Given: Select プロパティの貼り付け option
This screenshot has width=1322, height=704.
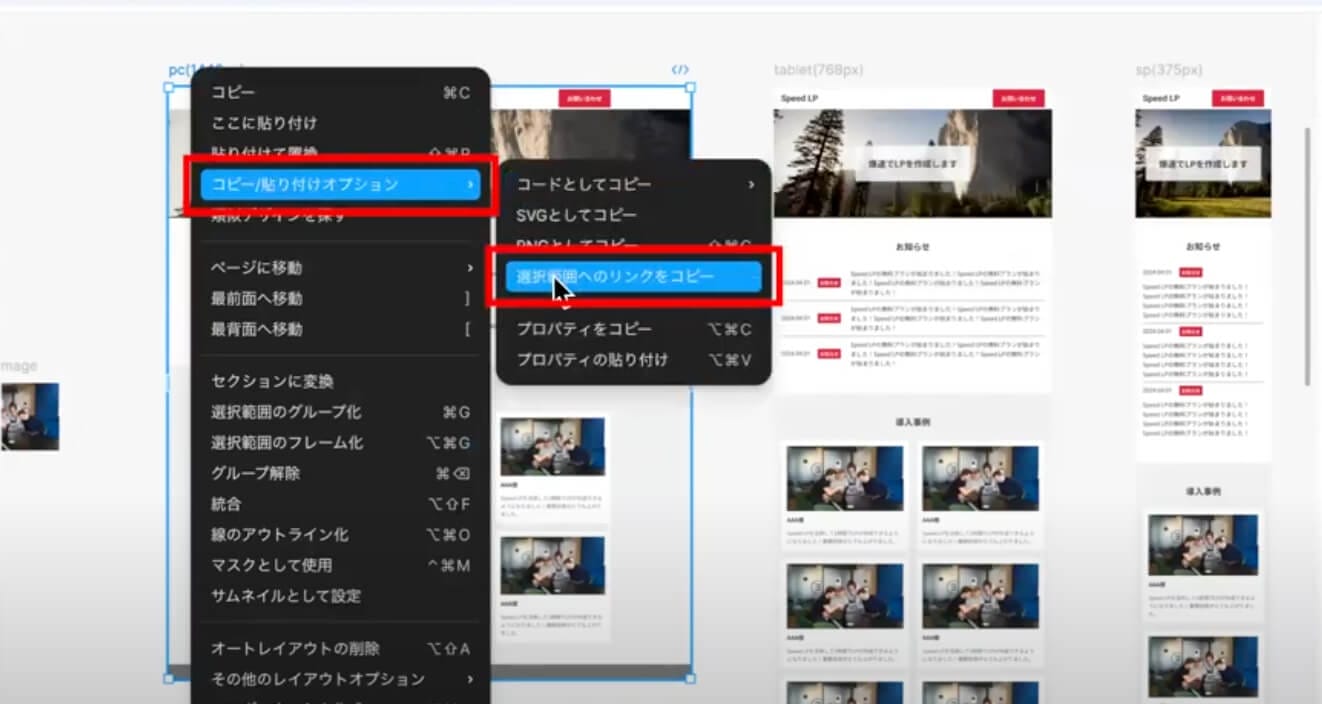Looking at the screenshot, I should point(591,359).
